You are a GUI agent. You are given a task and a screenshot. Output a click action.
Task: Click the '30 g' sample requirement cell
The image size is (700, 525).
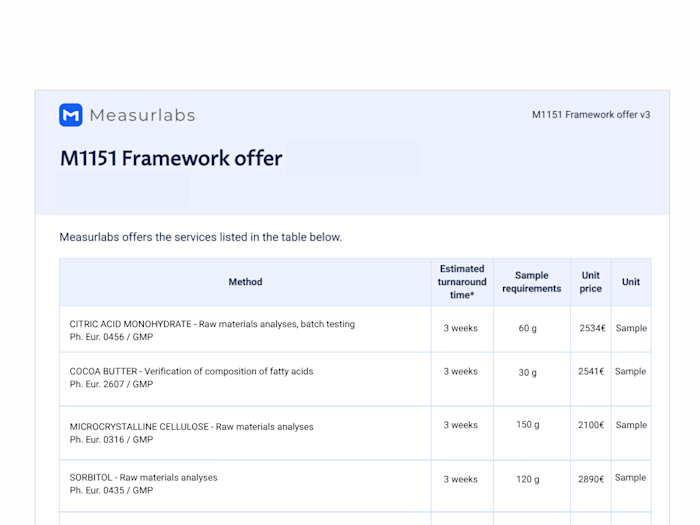(528, 372)
